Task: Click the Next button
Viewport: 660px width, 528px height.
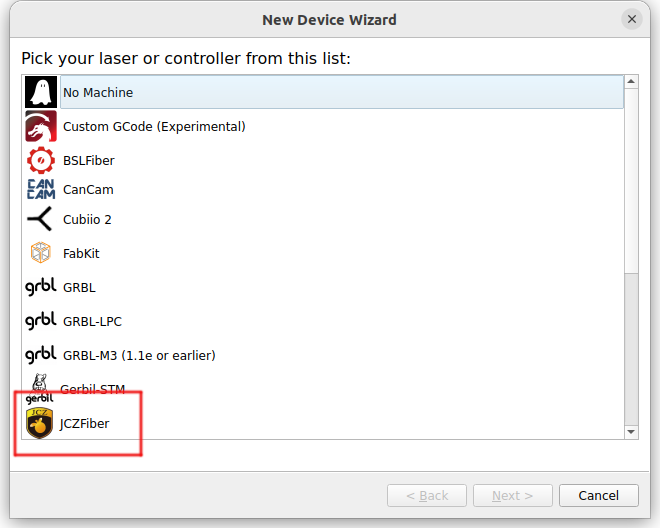Action: (x=511, y=495)
